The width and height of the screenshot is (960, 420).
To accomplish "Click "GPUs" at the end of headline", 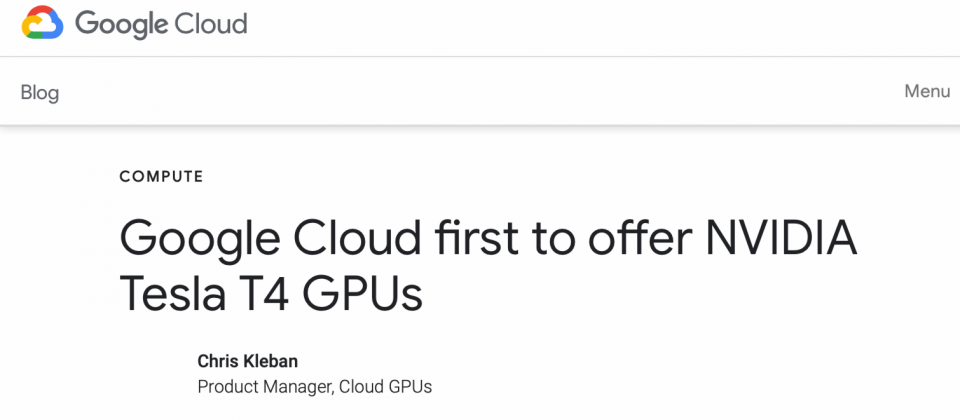I will click(x=363, y=293).
